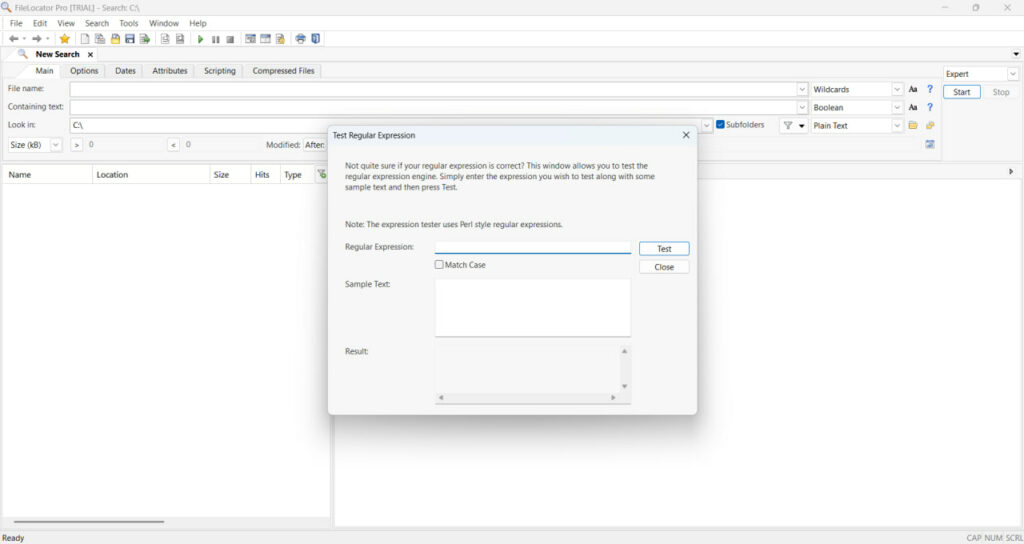This screenshot has height=544, width=1024.
Task: Open the Plain Text dropdown
Action: click(897, 125)
